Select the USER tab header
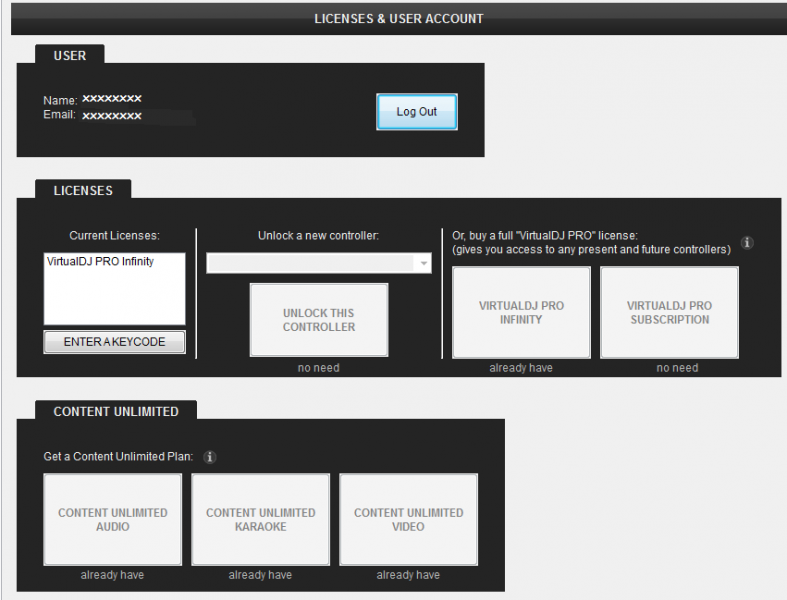787x600 pixels. click(x=70, y=55)
